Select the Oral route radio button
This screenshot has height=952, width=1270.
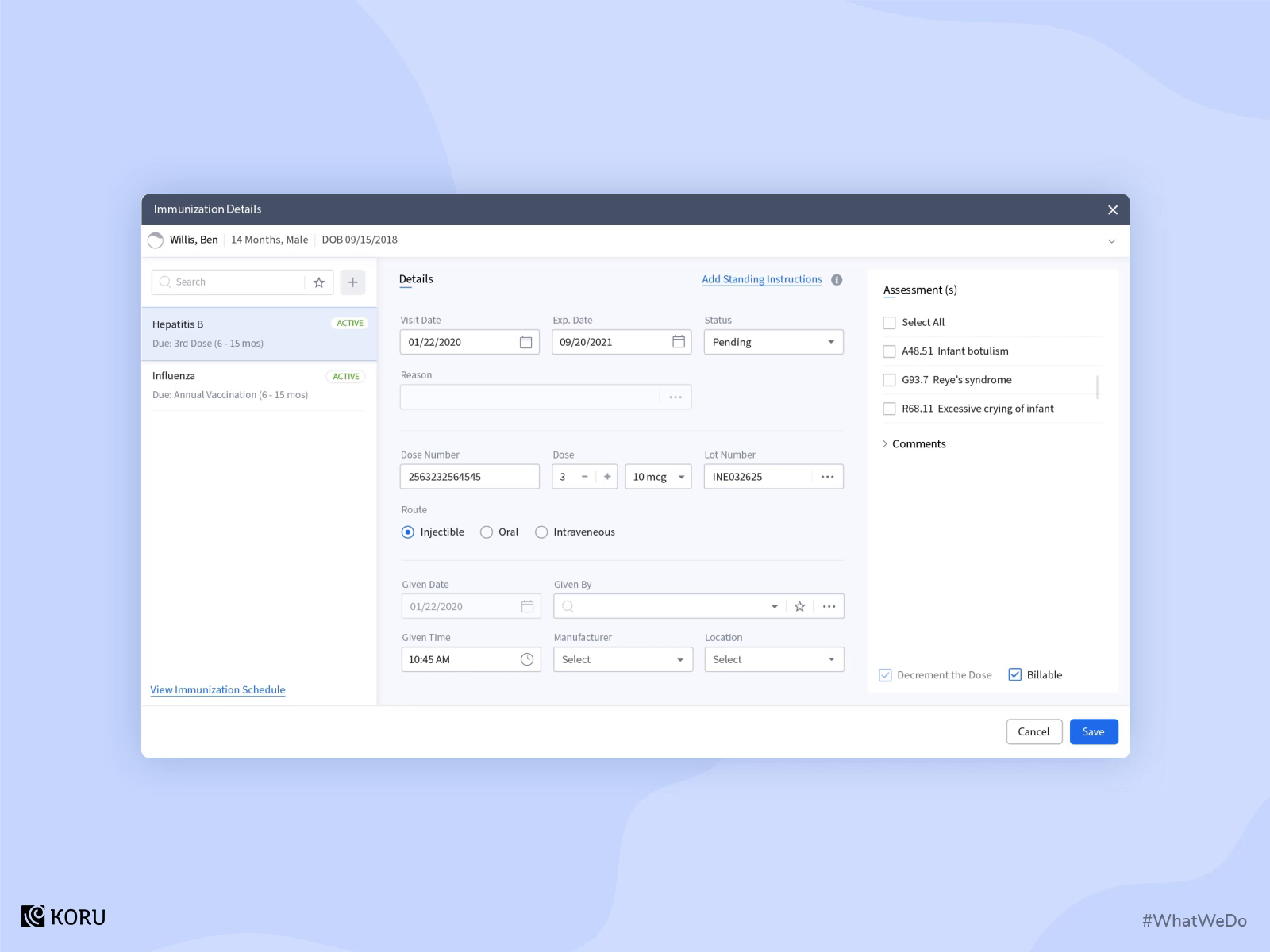coord(486,532)
